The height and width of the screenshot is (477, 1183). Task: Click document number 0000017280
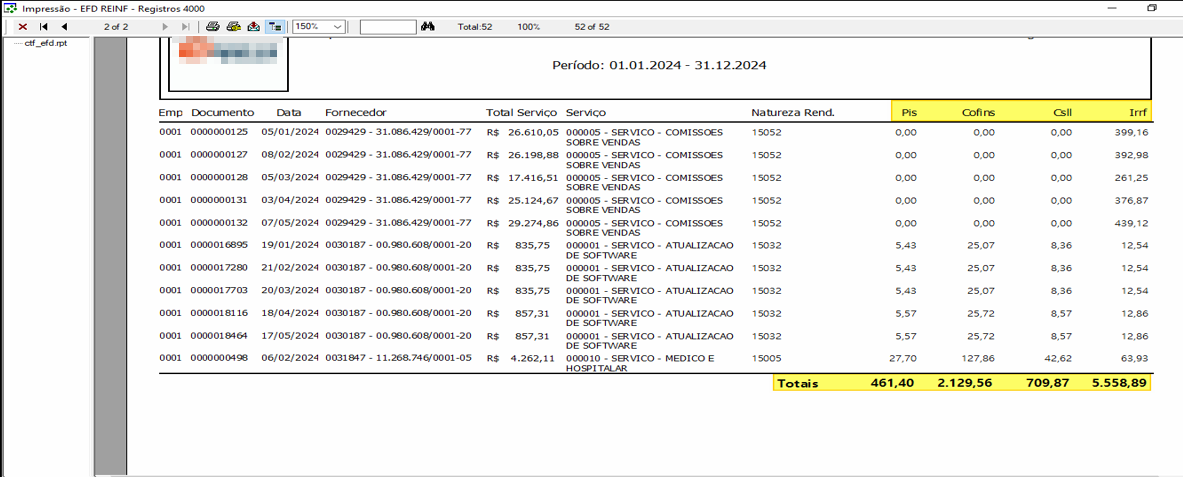tap(219, 268)
